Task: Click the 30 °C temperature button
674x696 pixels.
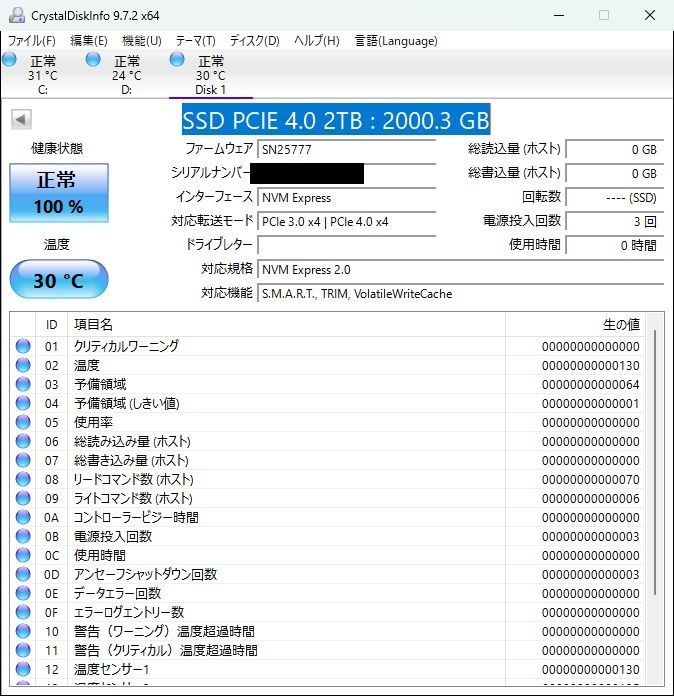Action: (x=59, y=280)
